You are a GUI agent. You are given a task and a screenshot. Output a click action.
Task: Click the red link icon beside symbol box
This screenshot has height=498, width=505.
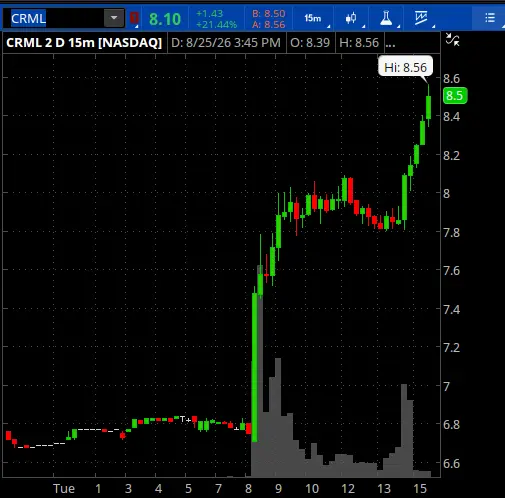[134, 18]
